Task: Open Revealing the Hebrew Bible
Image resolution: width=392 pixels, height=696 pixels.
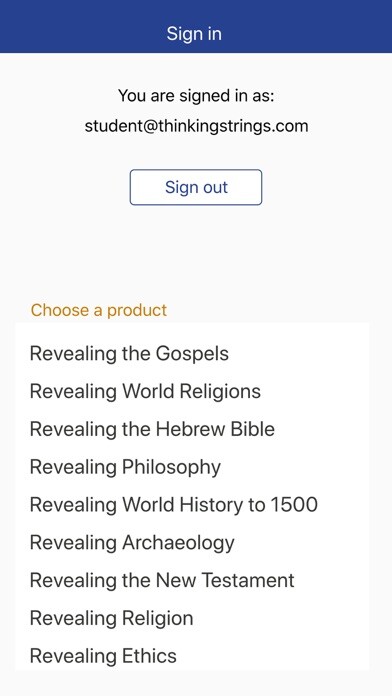Action: [x=192, y=429]
